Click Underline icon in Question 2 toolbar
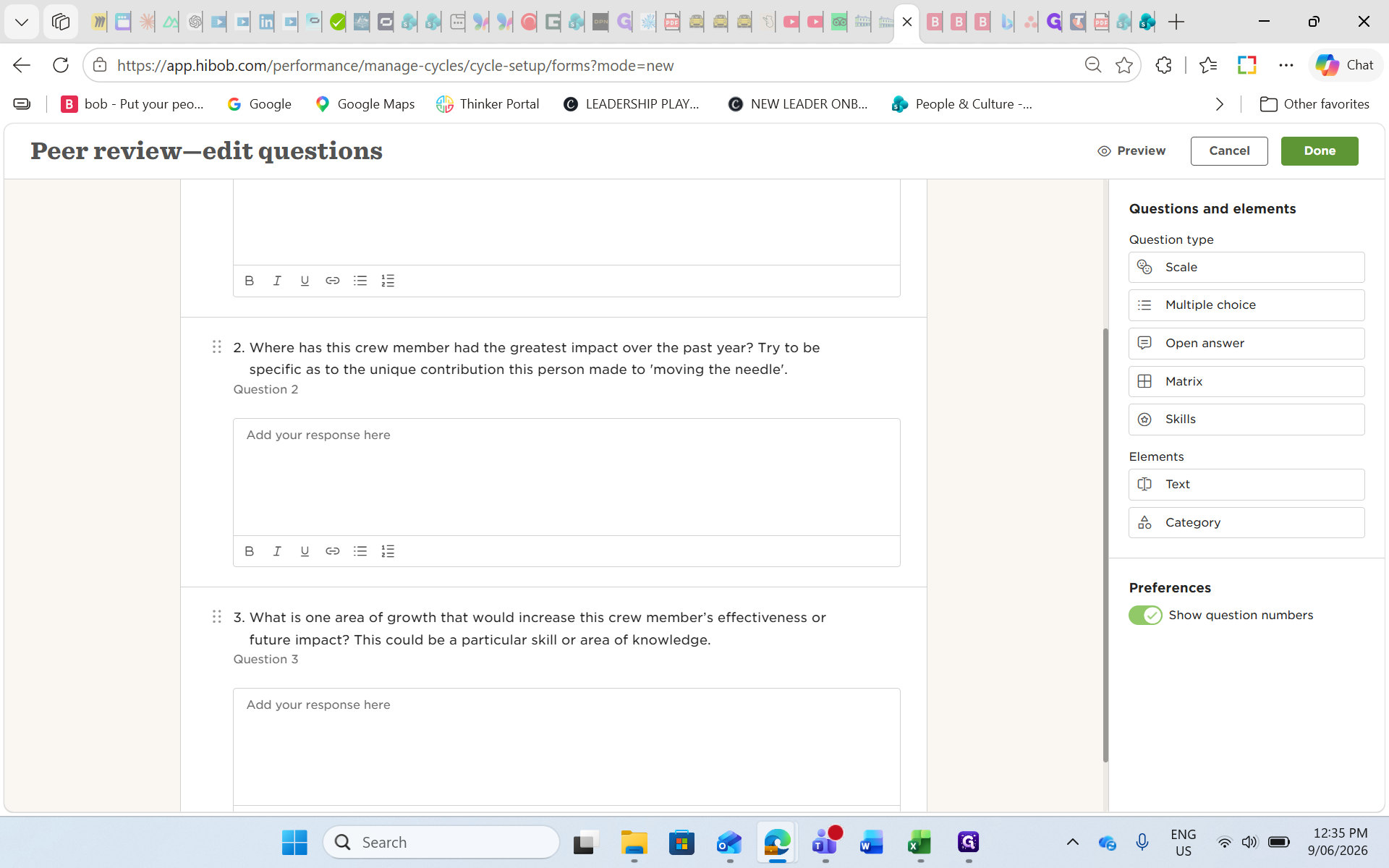Viewport: 1389px width, 868px height. click(x=305, y=551)
